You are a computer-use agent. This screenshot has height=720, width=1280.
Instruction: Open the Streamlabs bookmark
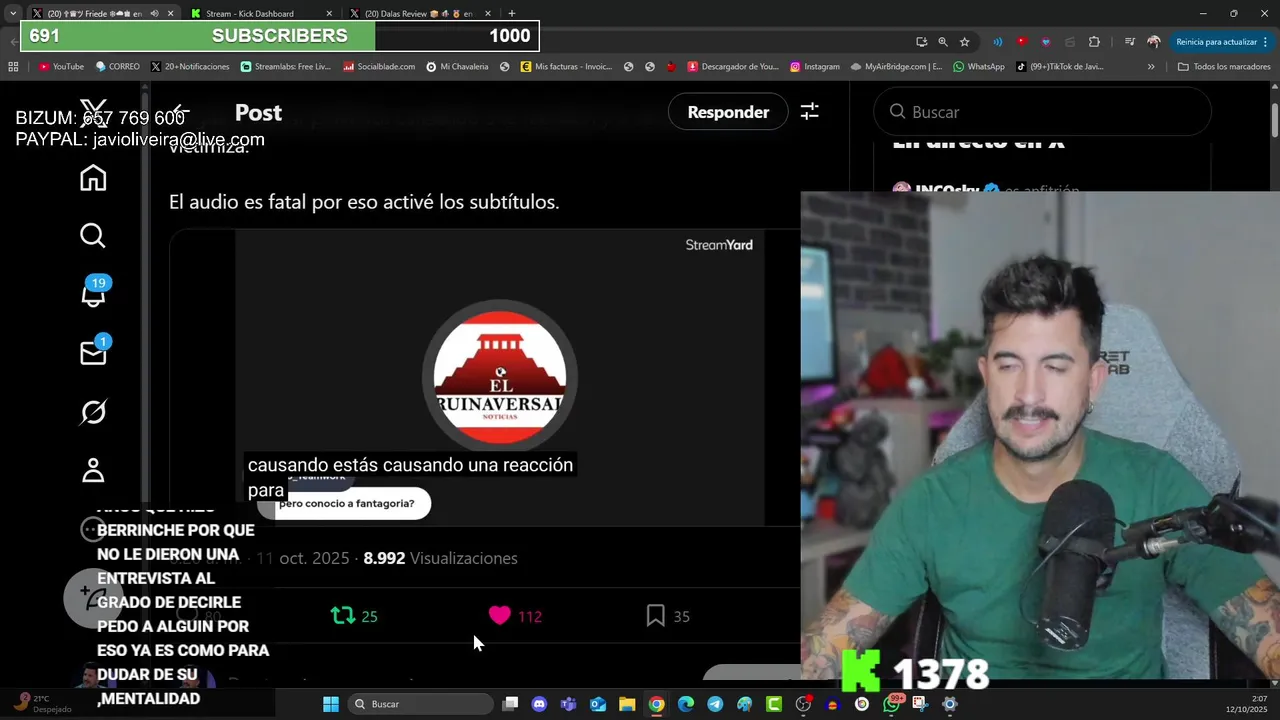(285, 67)
